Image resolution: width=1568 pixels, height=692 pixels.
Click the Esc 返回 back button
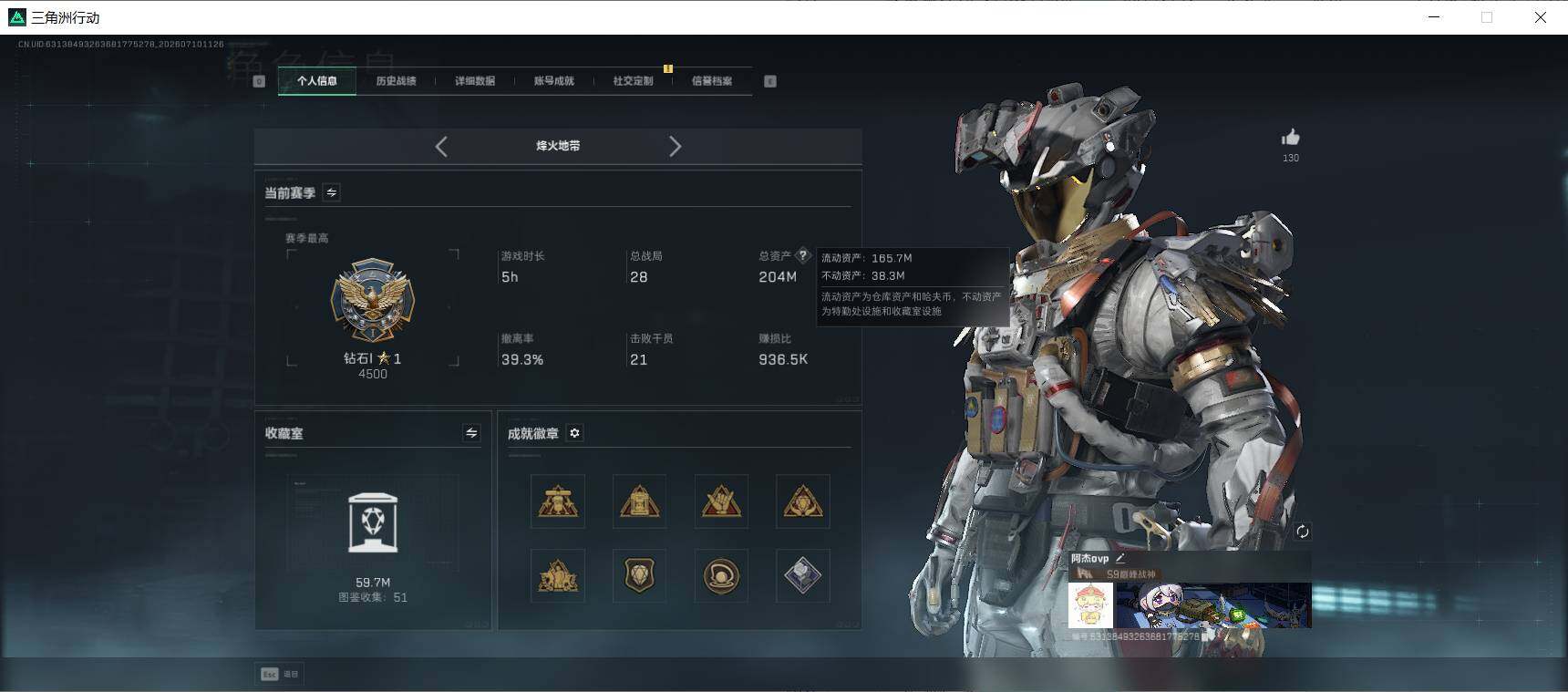coord(280,674)
